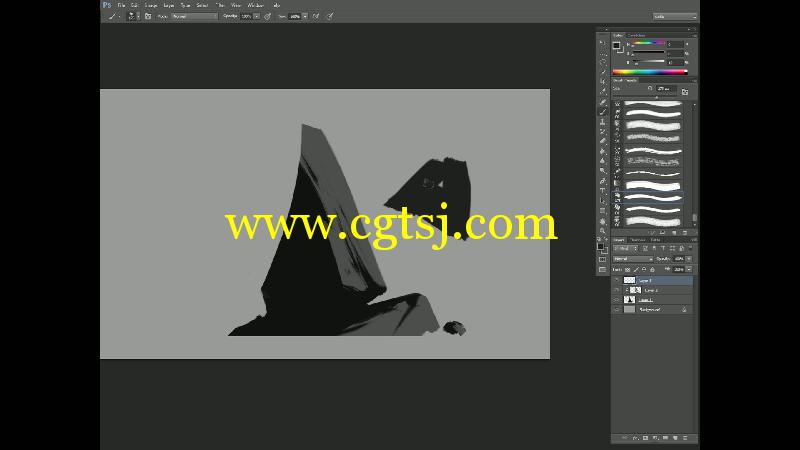Screen dimensions: 800x450
Task: Select the Magic Wand tool
Action: (603, 72)
